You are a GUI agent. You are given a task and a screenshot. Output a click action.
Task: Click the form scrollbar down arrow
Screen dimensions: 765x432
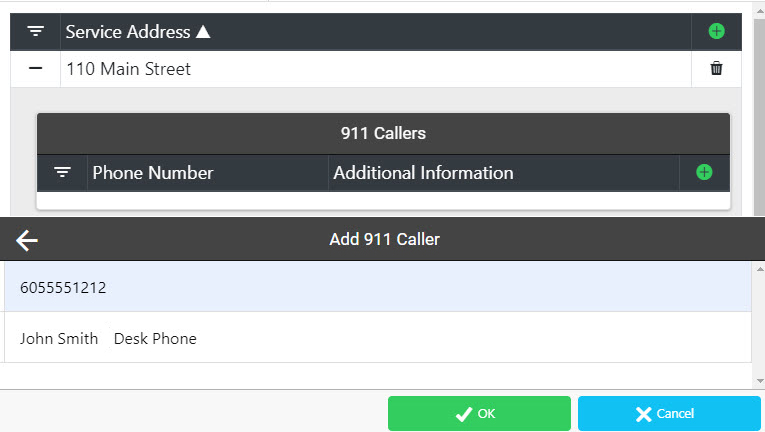760,381
